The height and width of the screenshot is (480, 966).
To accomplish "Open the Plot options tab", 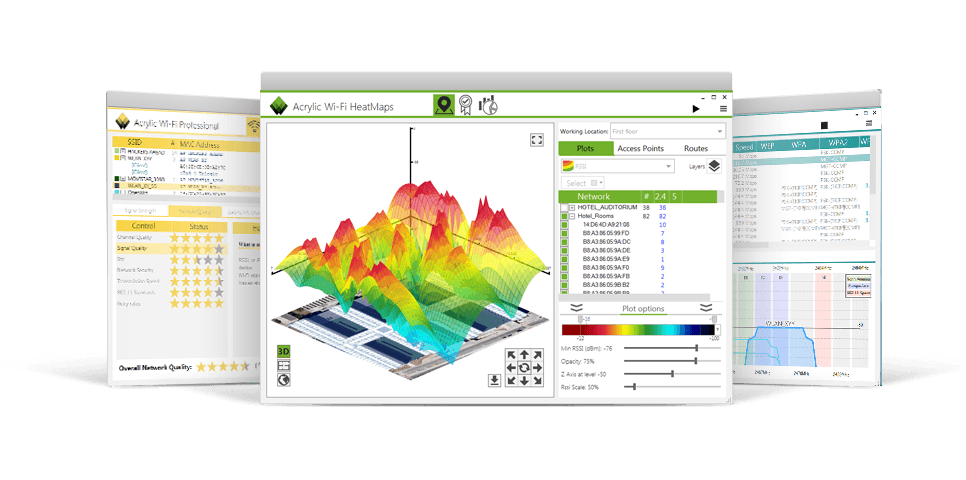I will click(x=642, y=309).
